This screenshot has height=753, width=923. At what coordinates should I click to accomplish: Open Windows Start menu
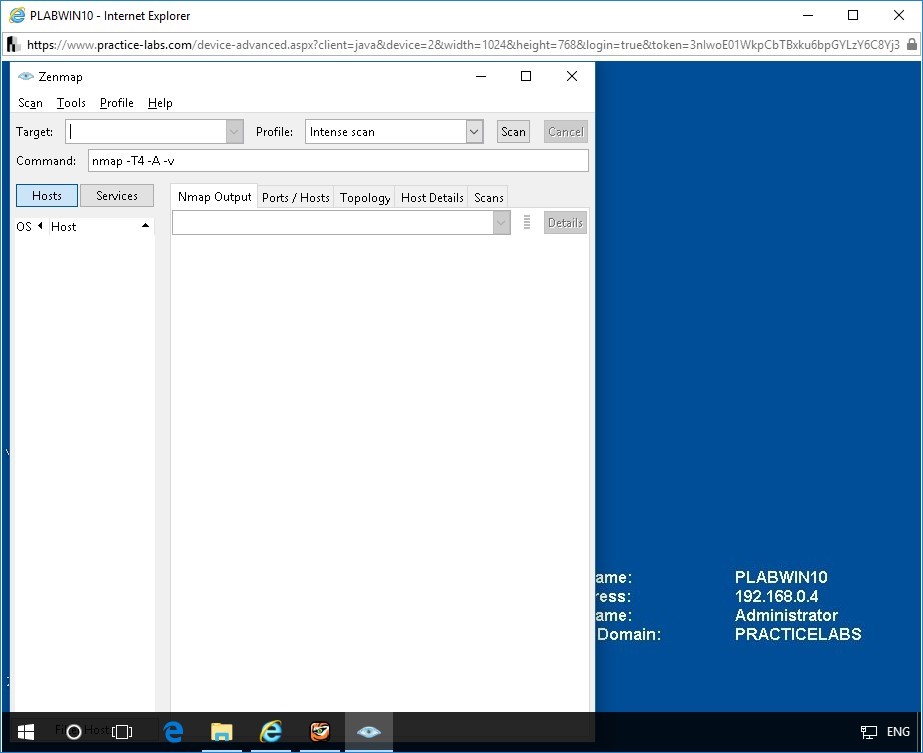point(25,732)
